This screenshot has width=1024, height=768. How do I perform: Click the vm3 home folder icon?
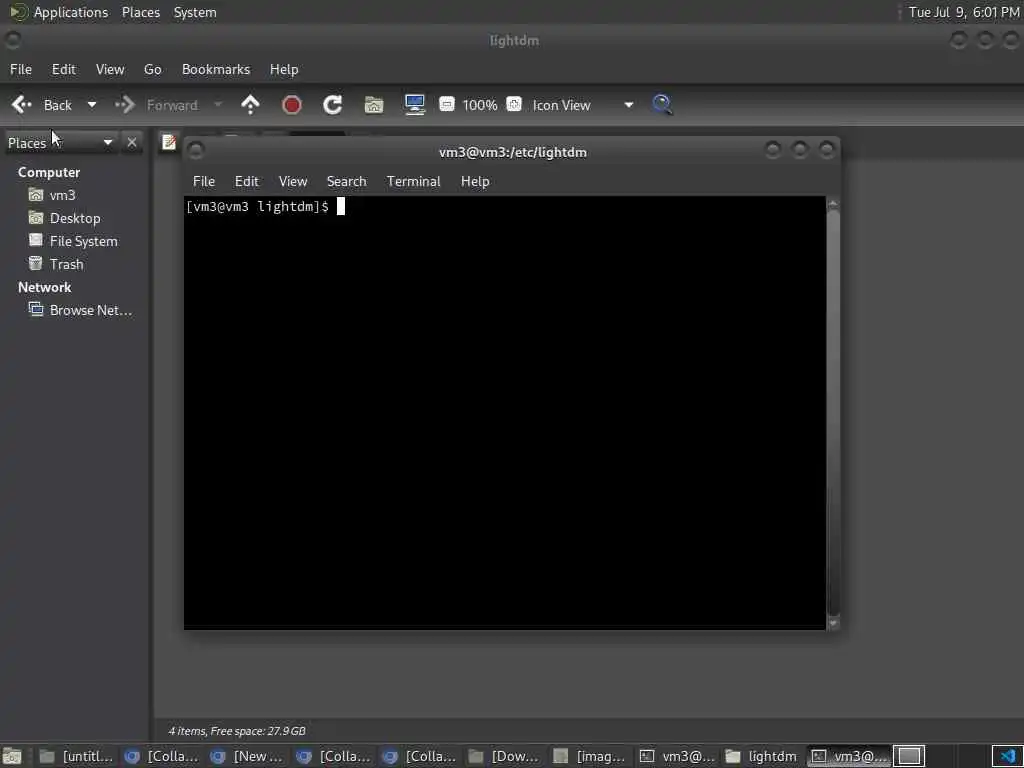pos(36,195)
